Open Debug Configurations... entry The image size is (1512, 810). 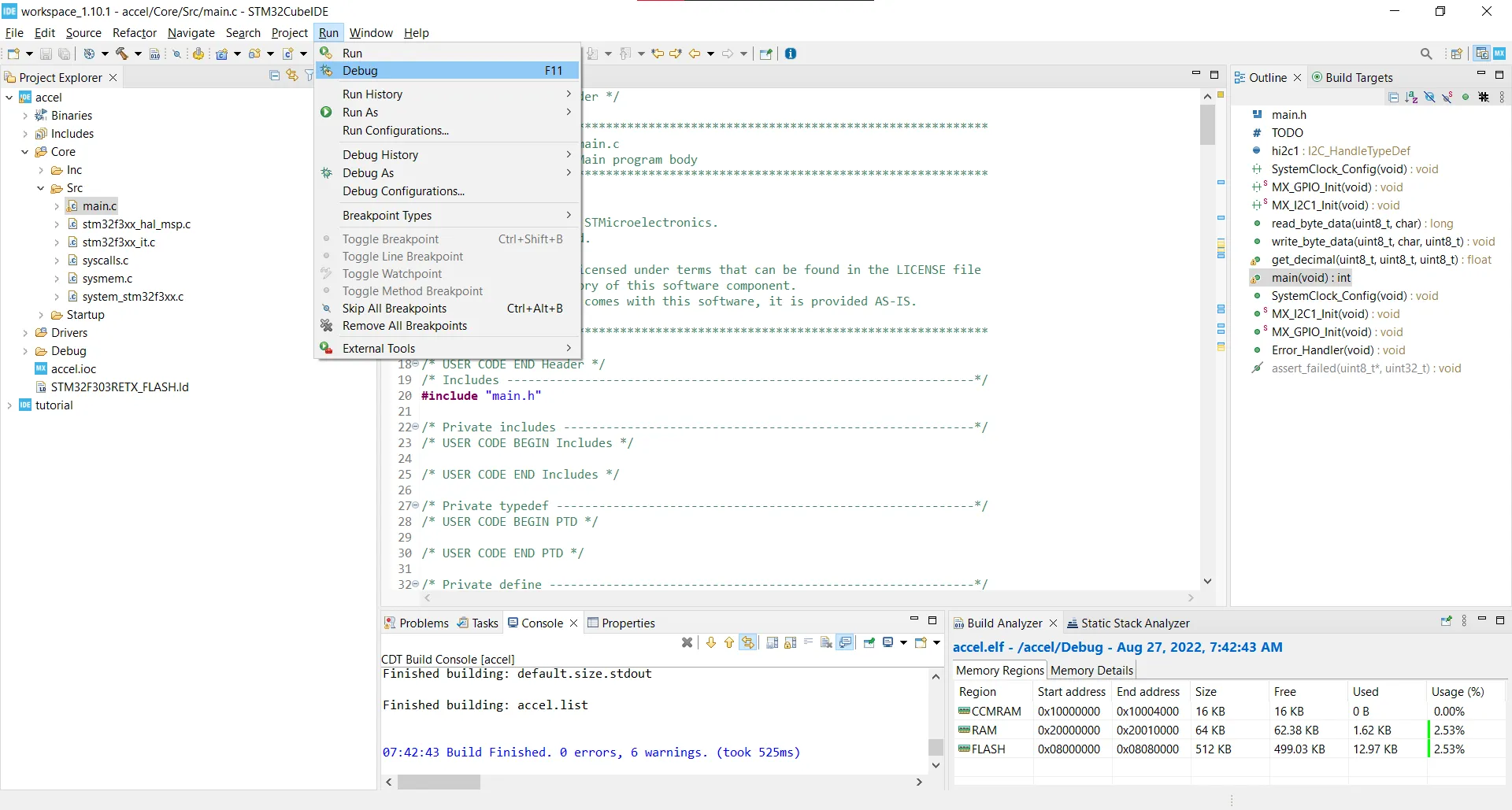pyautogui.click(x=447, y=191)
